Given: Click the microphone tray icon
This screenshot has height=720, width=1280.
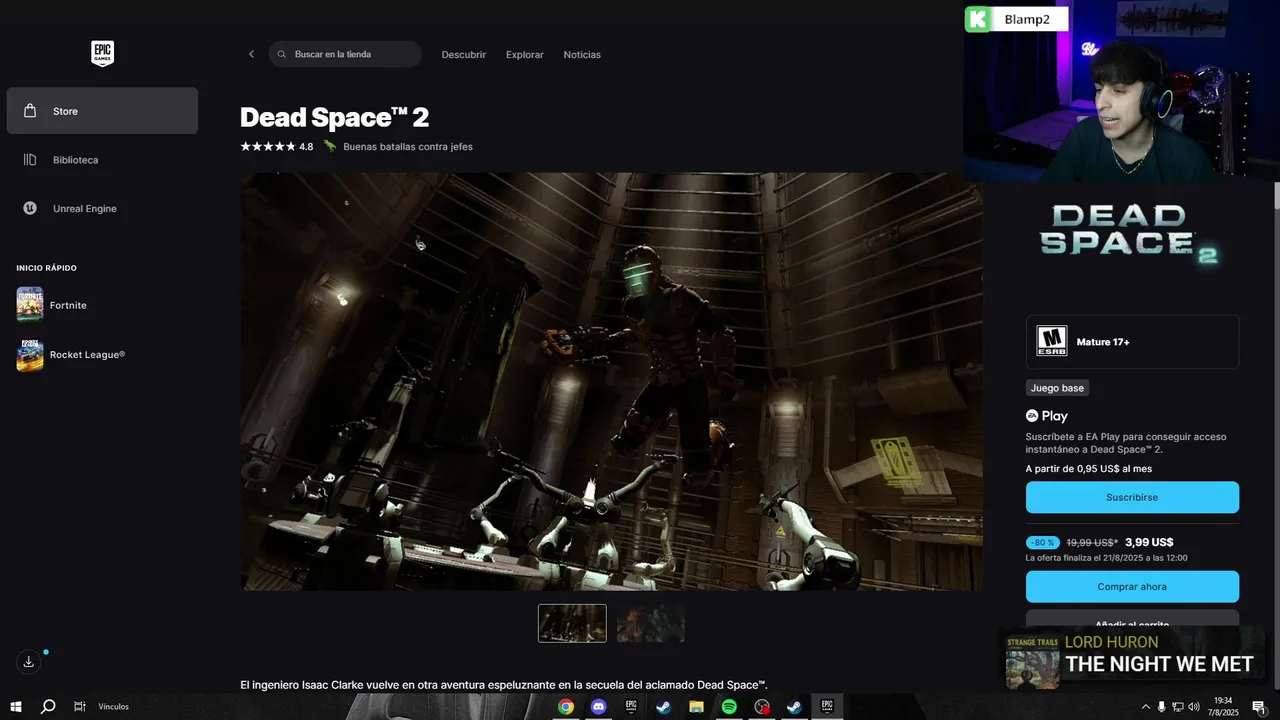Looking at the screenshot, I should point(1161,707).
